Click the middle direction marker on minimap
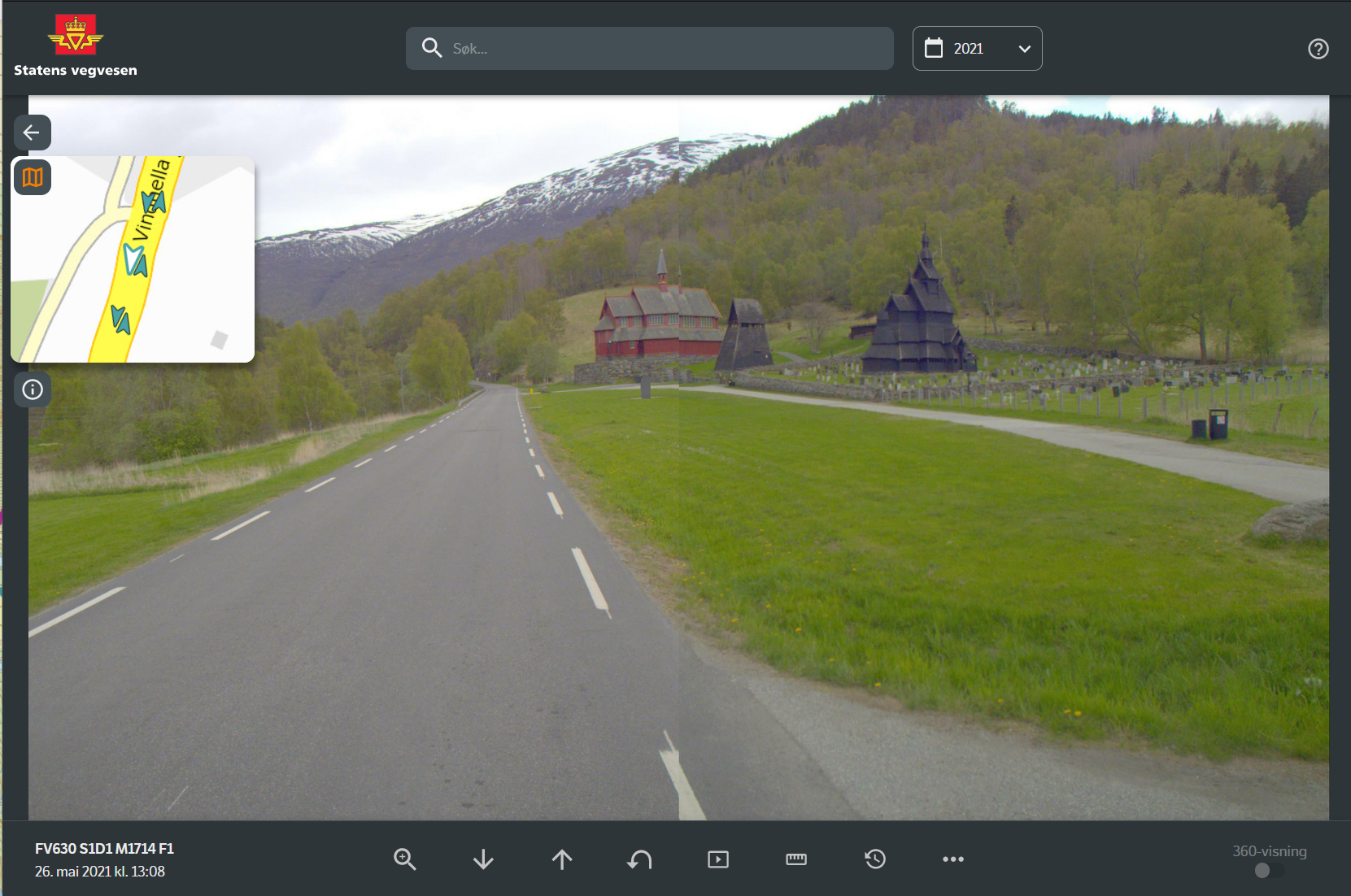This screenshot has height=896, width=1351. click(135, 260)
